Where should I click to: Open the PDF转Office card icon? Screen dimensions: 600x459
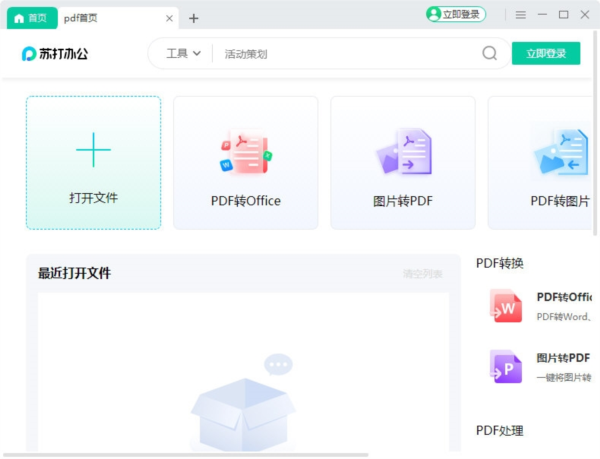coord(246,152)
